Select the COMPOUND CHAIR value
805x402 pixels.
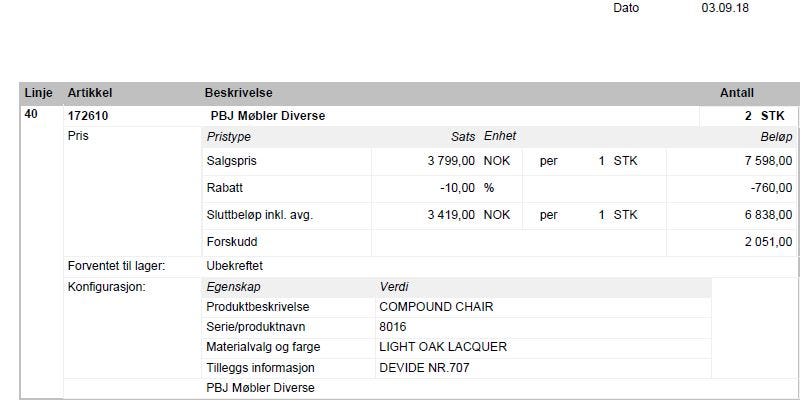click(x=436, y=307)
